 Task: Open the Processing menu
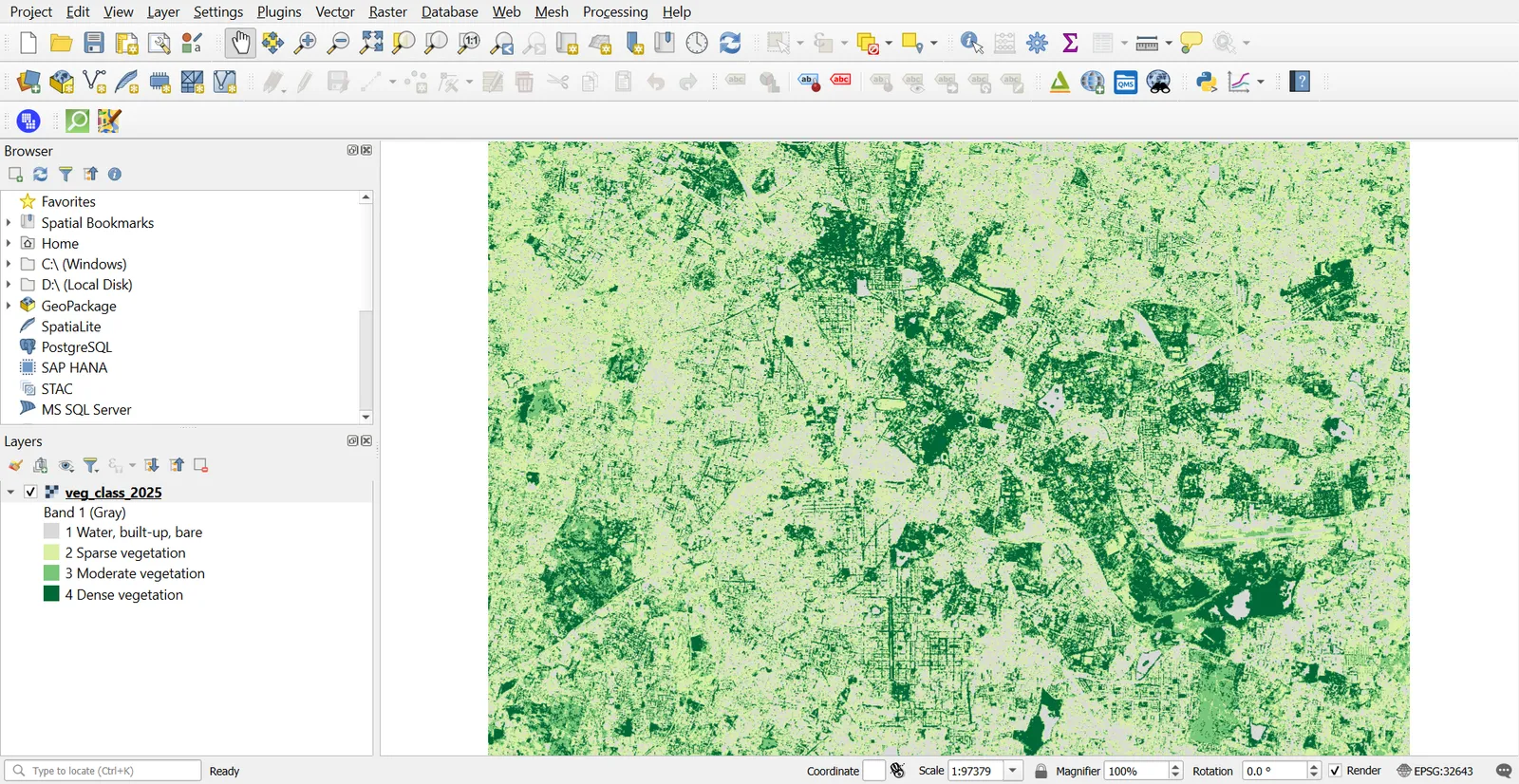coord(615,11)
